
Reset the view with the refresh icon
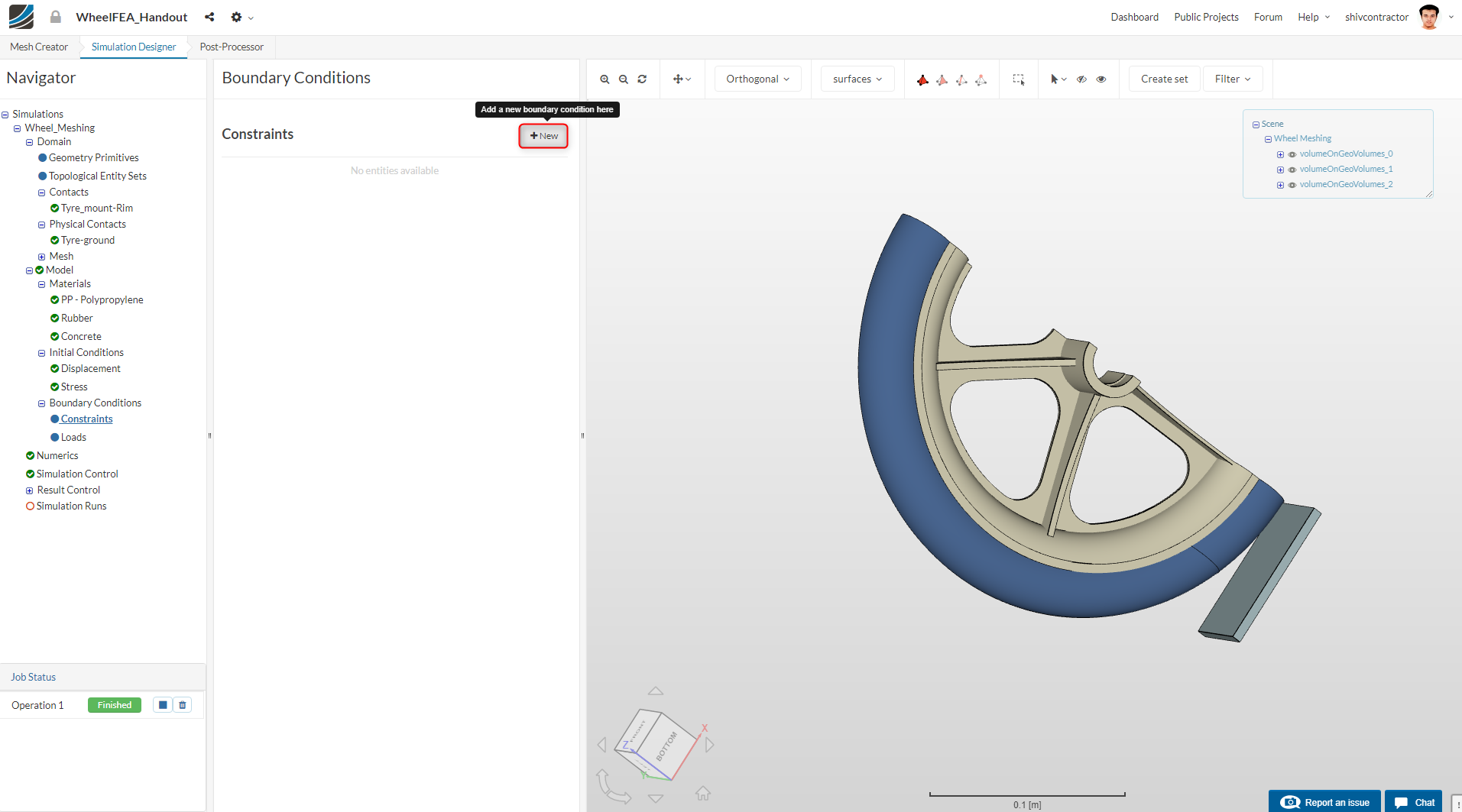[x=642, y=79]
